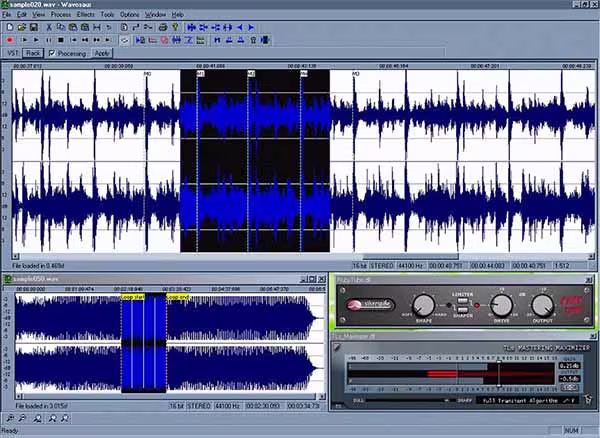
Task: Open the Tools menu
Action: coord(108,15)
